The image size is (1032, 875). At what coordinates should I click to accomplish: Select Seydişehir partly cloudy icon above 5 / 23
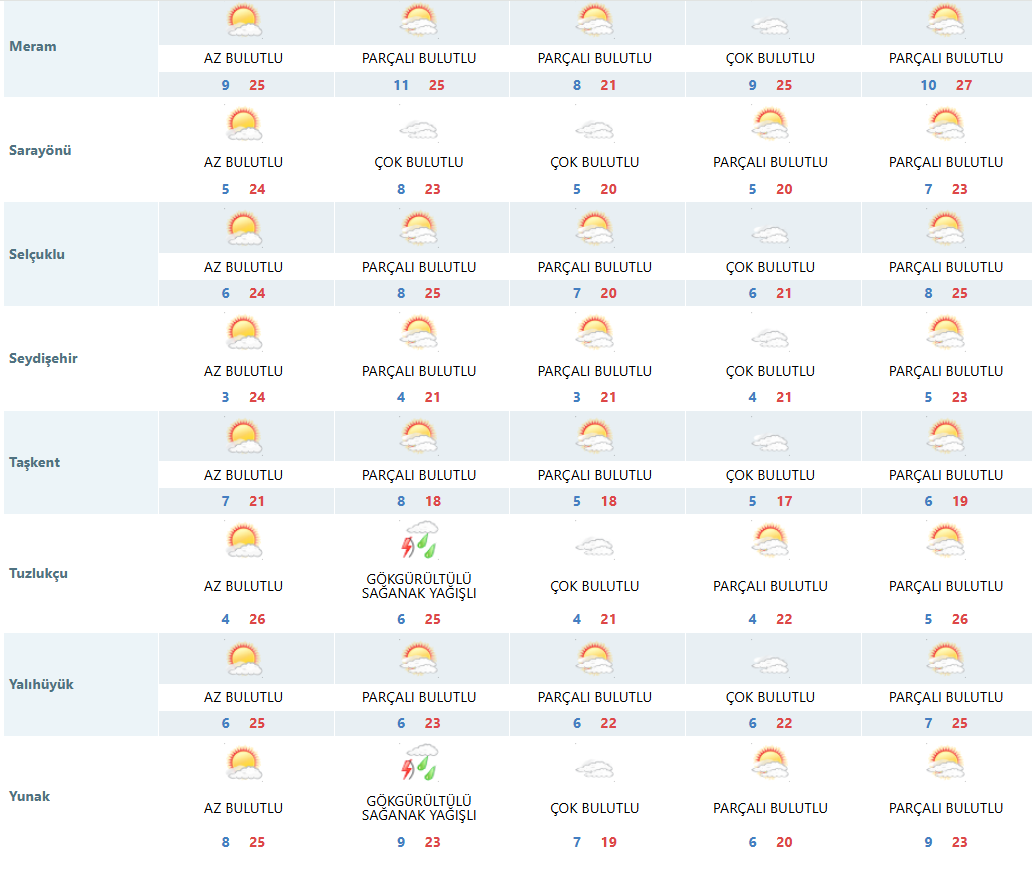tap(946, 333)
